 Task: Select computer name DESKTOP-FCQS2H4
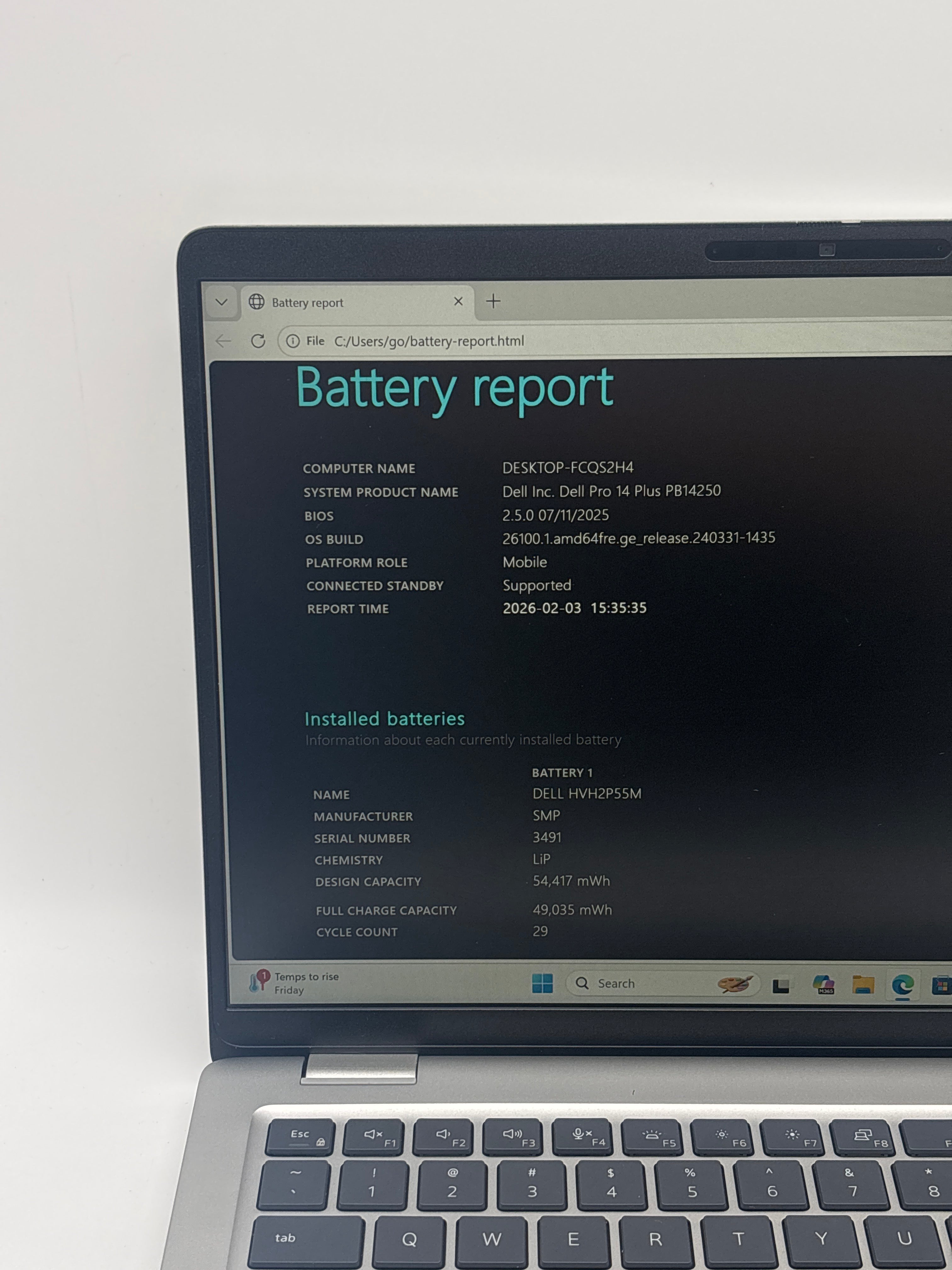tap(568, 467)
